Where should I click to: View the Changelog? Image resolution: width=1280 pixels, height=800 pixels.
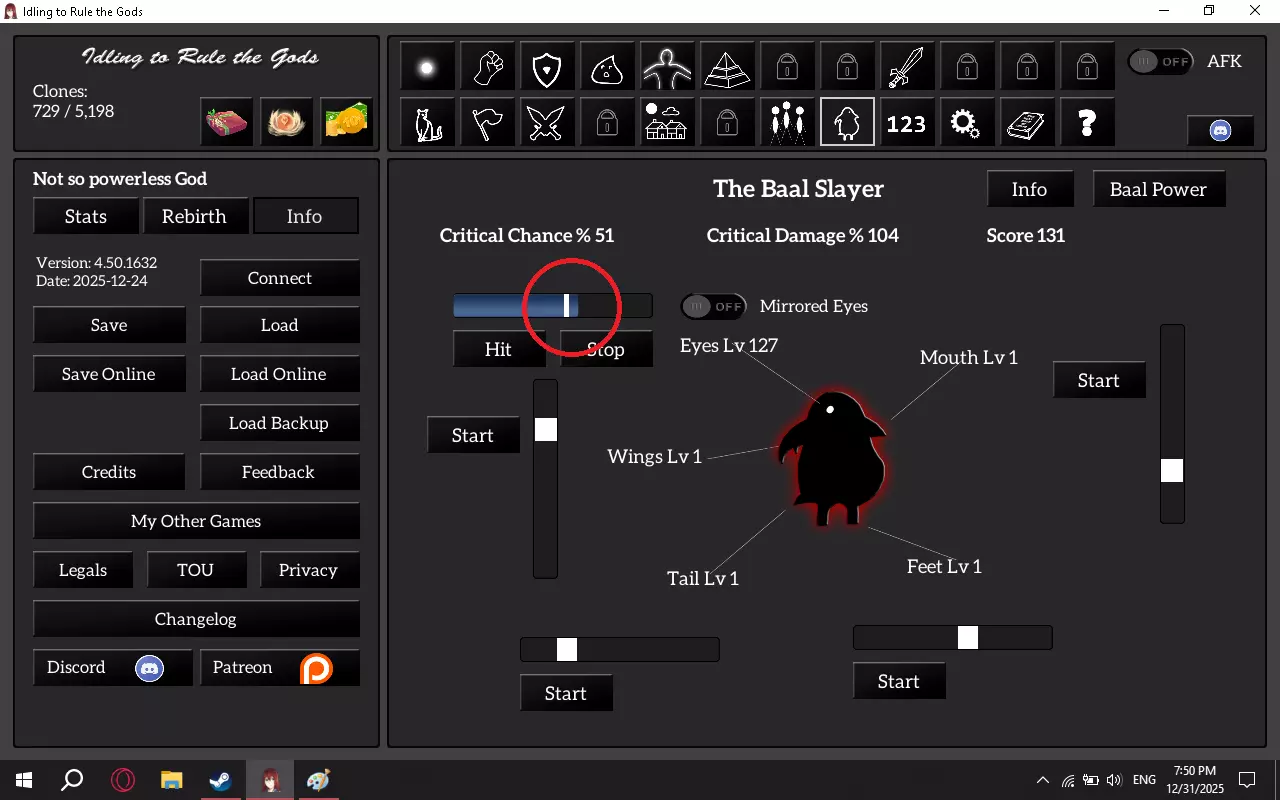196,619
